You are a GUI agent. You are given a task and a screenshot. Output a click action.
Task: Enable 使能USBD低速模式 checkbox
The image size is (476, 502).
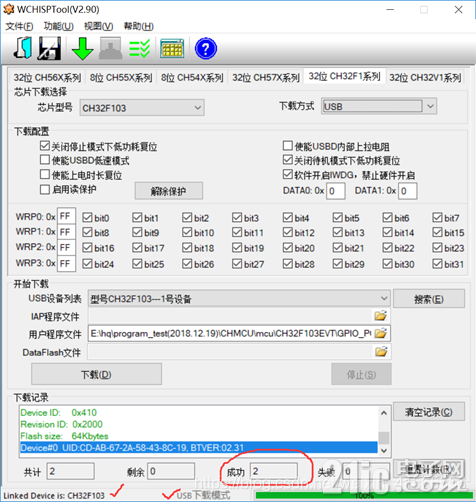pos(44,160)
